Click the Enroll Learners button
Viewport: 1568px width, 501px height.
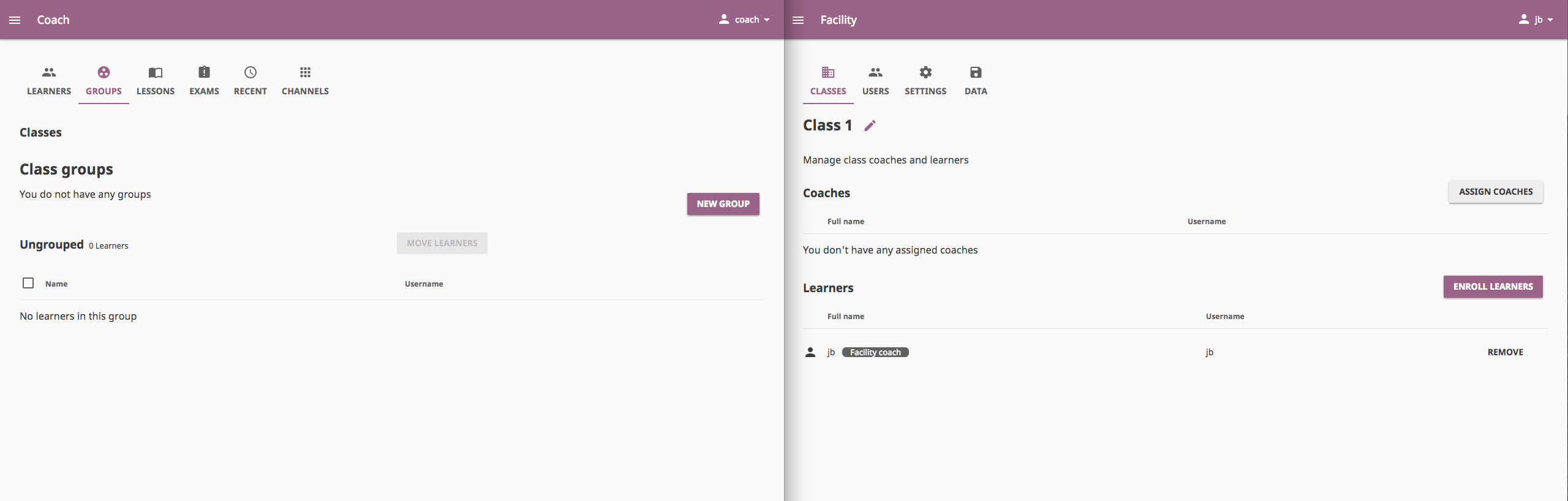tap(1493, 287)
